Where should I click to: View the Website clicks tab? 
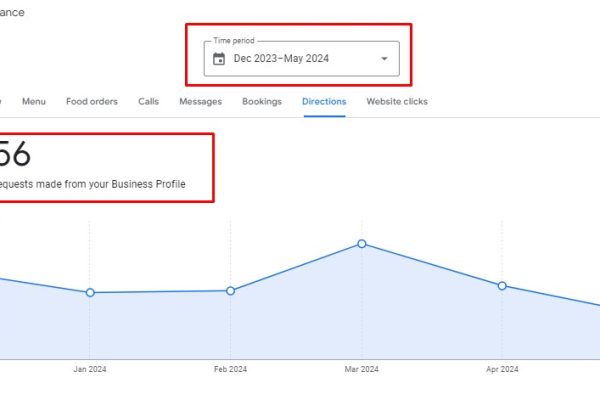[x=397, y=101]
